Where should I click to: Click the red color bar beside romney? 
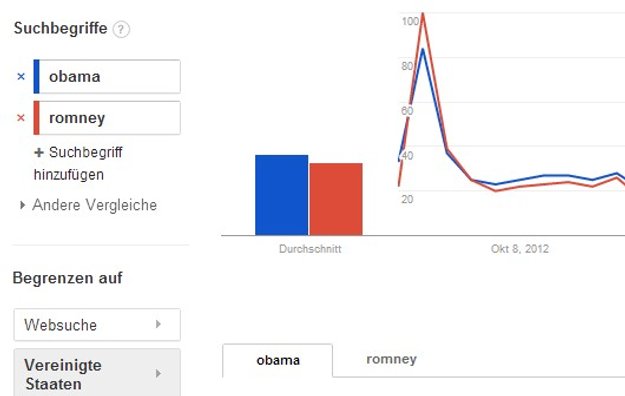pyautogui.click(x=36, y=118)
